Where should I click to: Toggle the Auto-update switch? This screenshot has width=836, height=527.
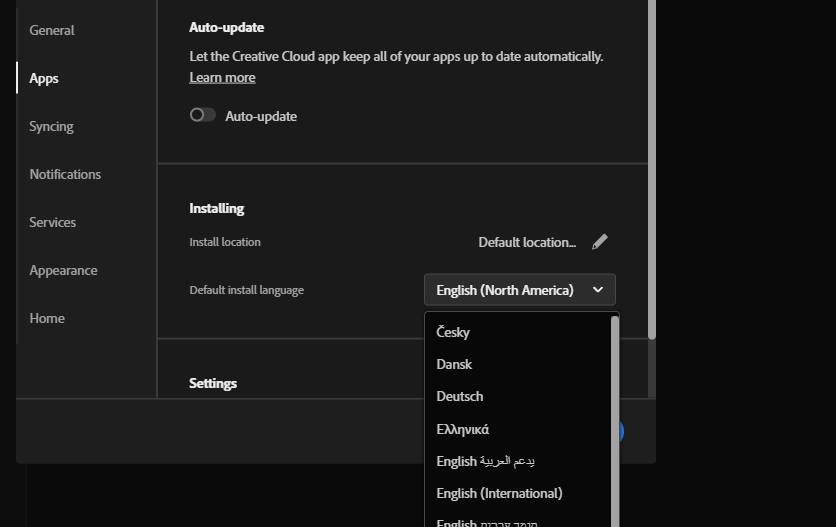click(x=203, y=115)
